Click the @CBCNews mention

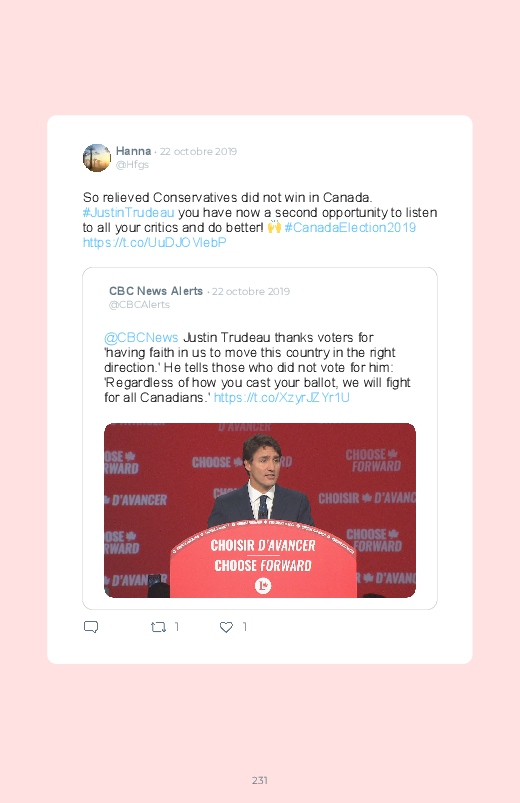pyautogui.click(x=141, y=337)
